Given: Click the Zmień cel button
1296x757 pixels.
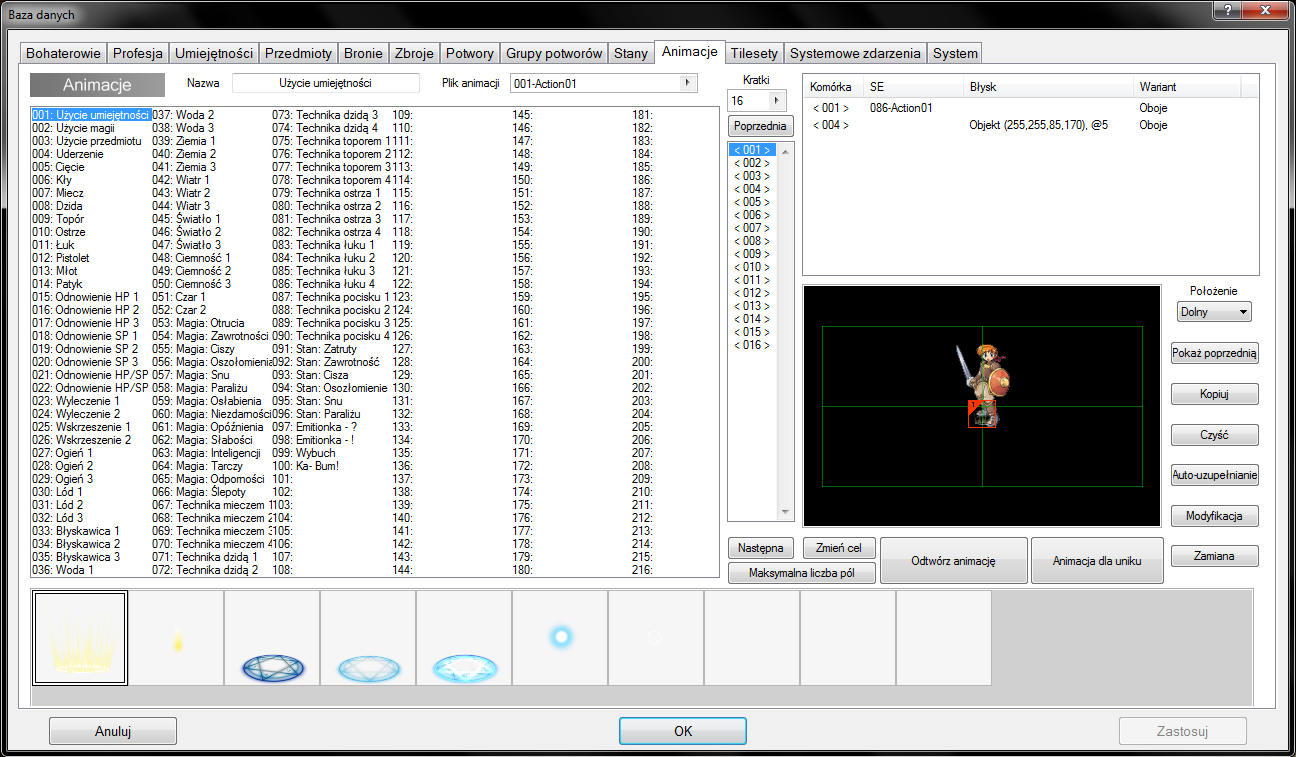Looking at the screenshot, I should click(839, 548).
